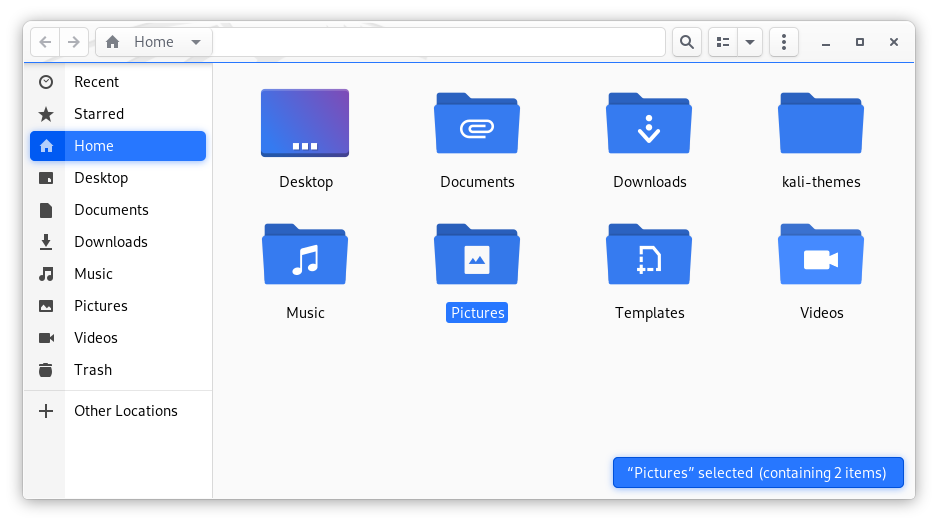
Task: Click the Music note icon in sidebar
Action: [46, 274]
